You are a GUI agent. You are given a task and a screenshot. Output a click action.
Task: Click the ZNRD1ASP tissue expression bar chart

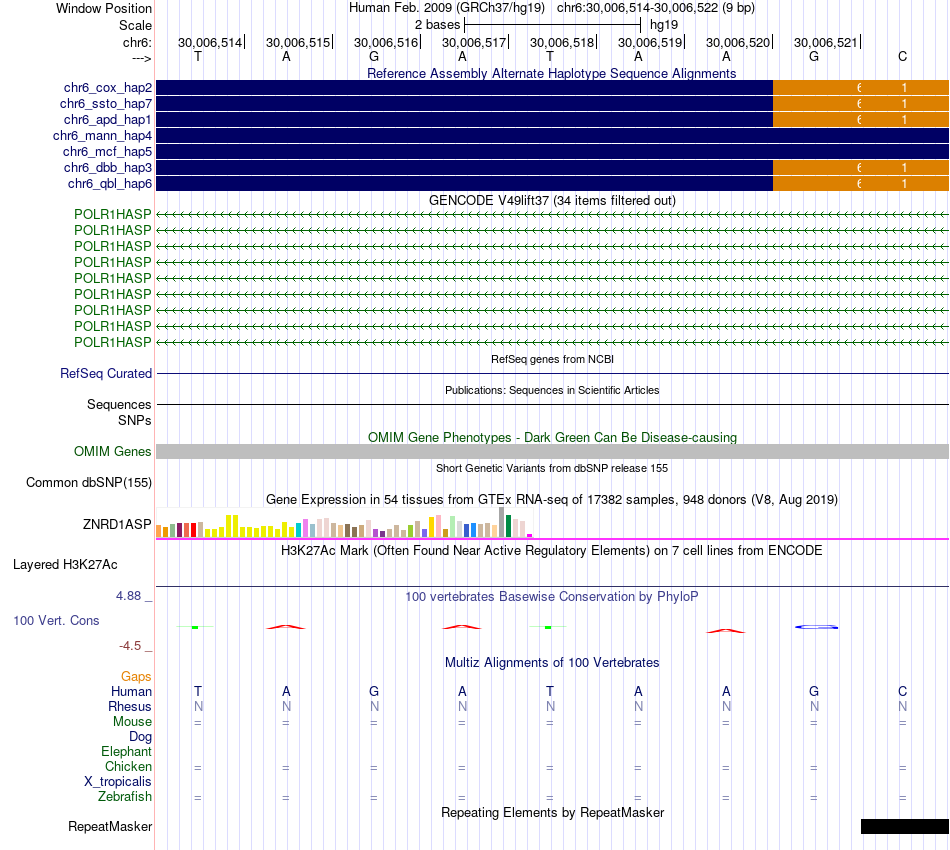tap(344, 523)
